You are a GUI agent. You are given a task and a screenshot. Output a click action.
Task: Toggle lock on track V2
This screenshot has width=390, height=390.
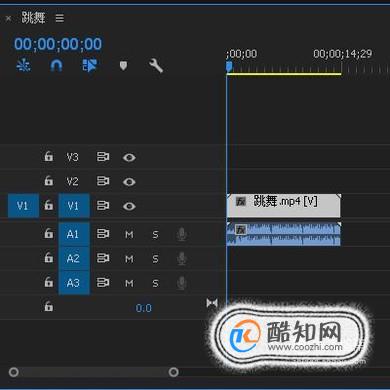tap(49, 180)
